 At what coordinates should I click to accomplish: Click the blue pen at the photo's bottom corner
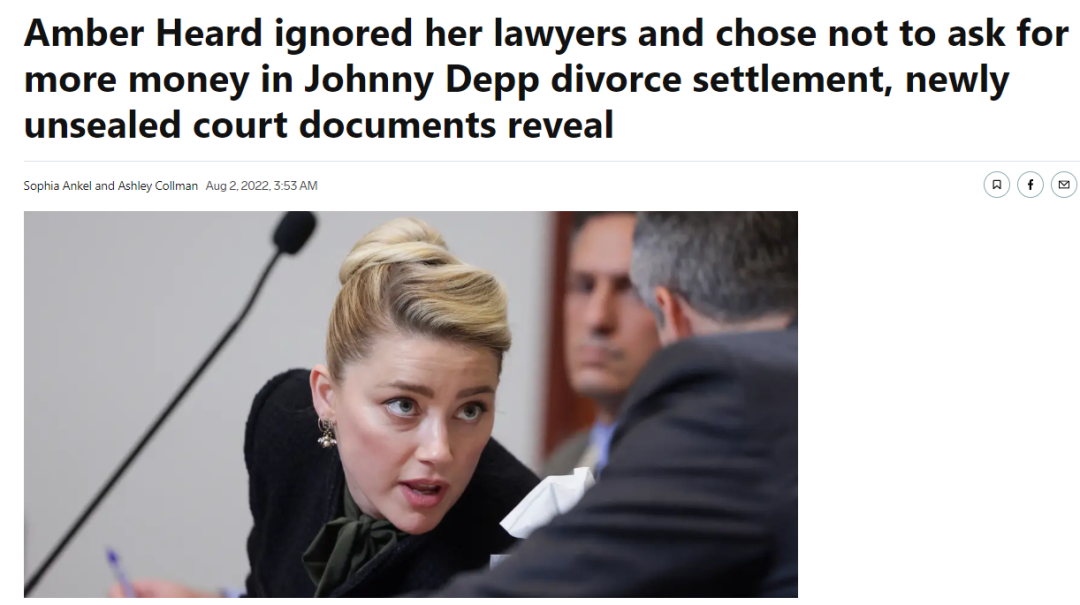click(120, 571)
